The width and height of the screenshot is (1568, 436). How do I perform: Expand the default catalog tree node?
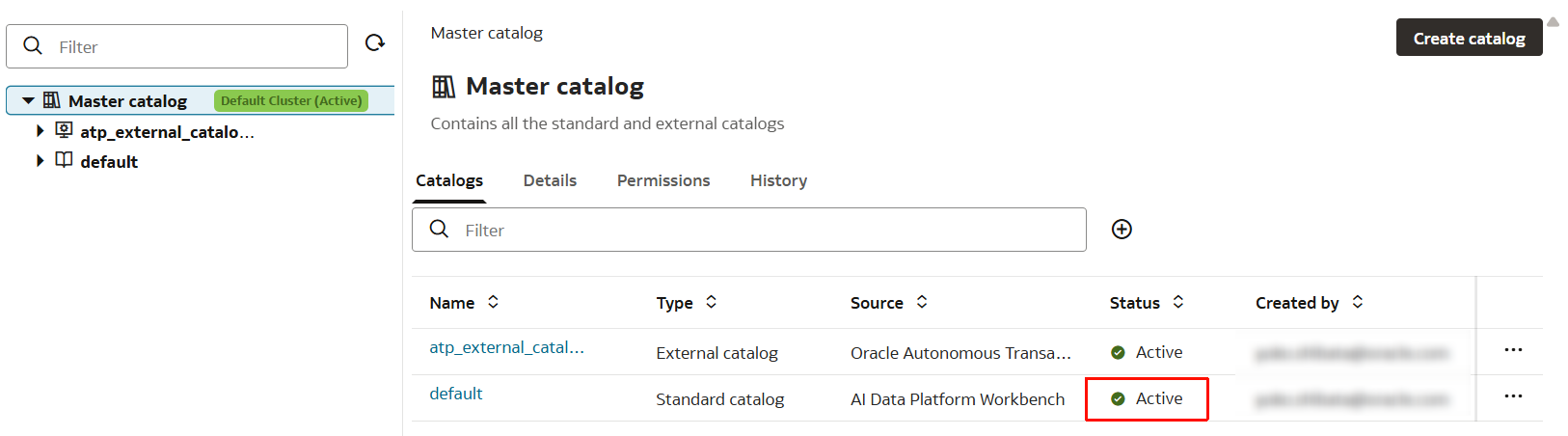point(41,161)
